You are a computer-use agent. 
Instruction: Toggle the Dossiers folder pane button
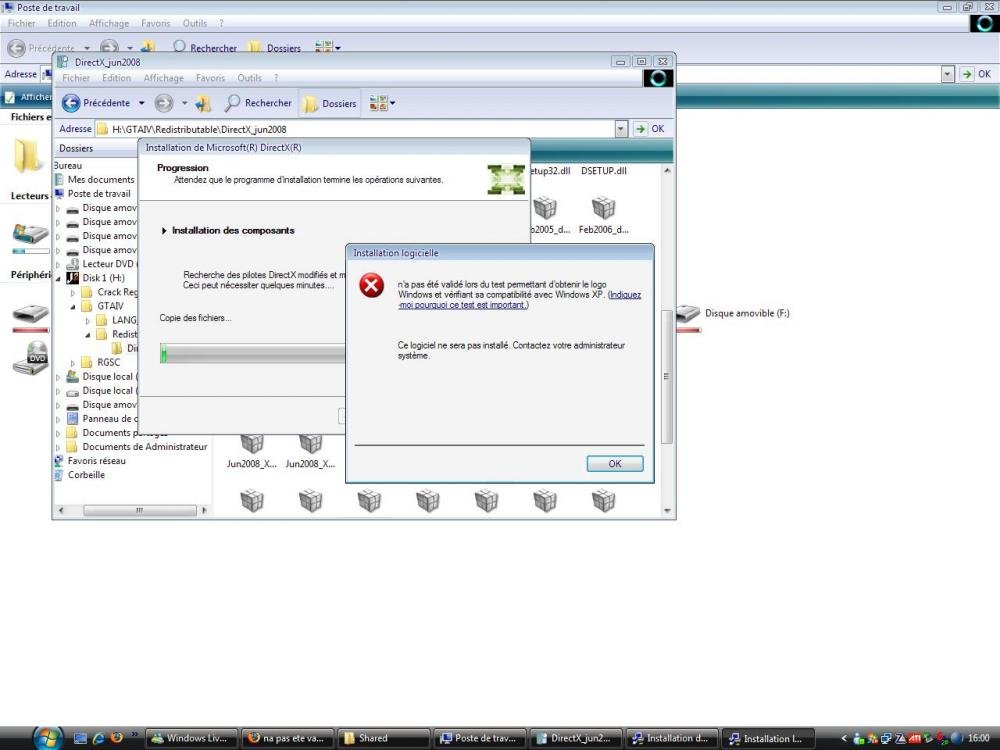(x=329, y=103)
